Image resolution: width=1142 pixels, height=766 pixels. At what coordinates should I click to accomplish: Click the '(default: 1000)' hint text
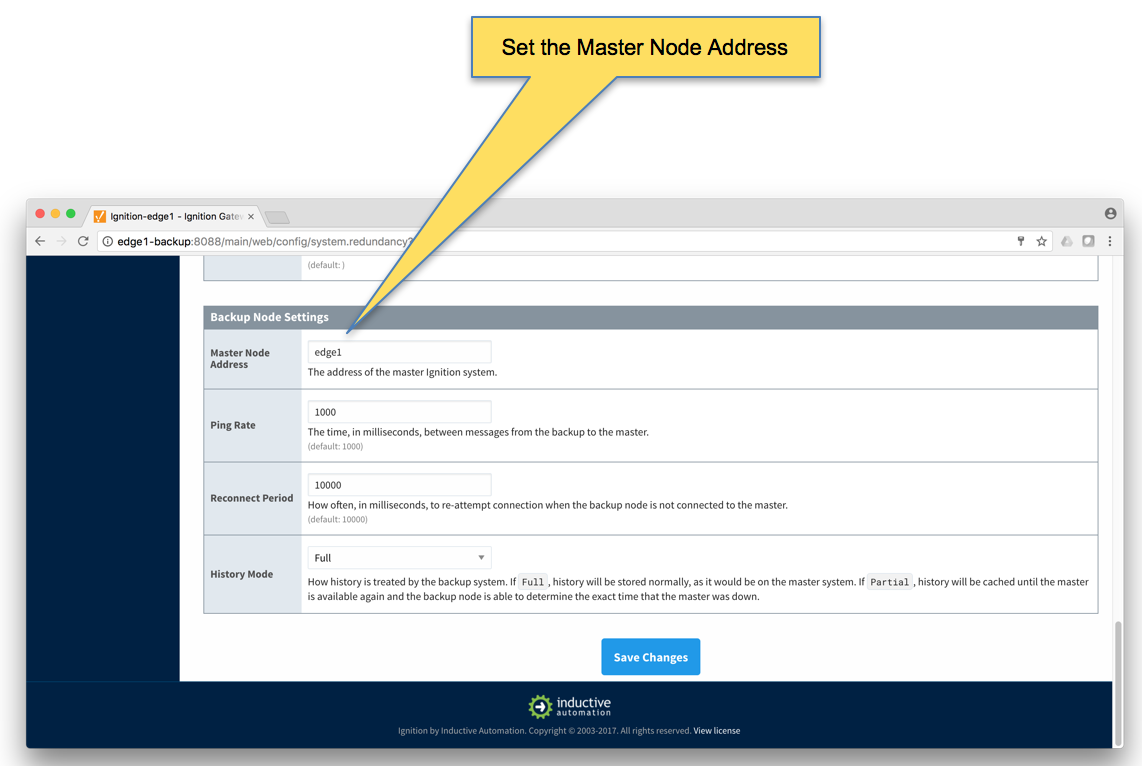click(x=335, y=446)
